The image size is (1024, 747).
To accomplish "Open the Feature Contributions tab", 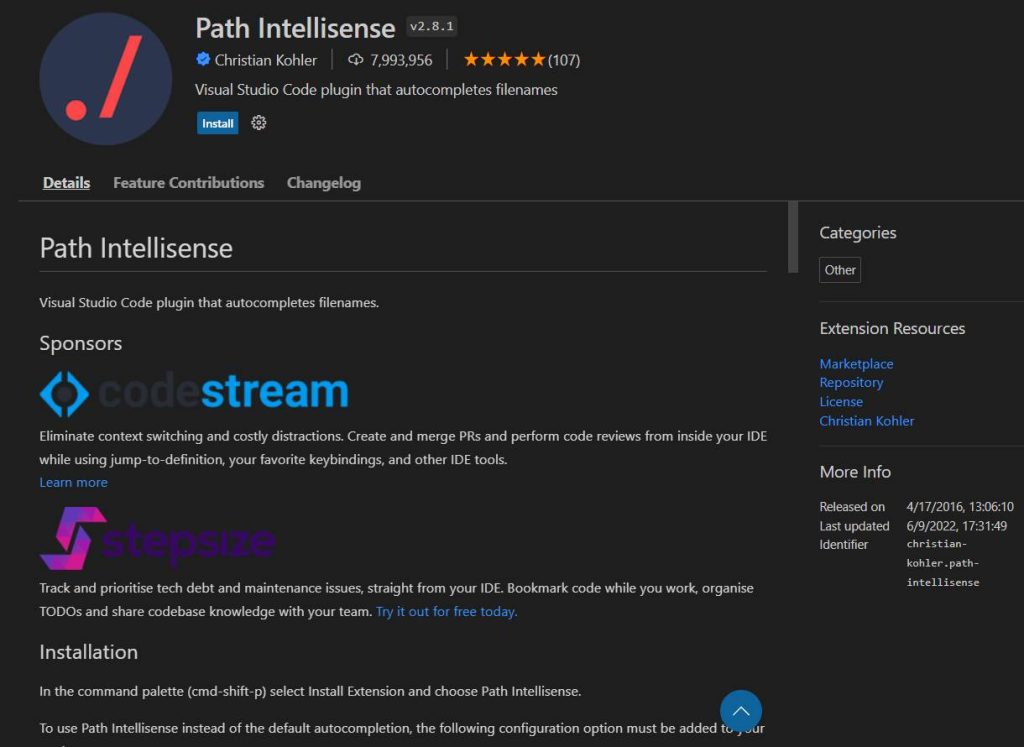I will (188, 183).
